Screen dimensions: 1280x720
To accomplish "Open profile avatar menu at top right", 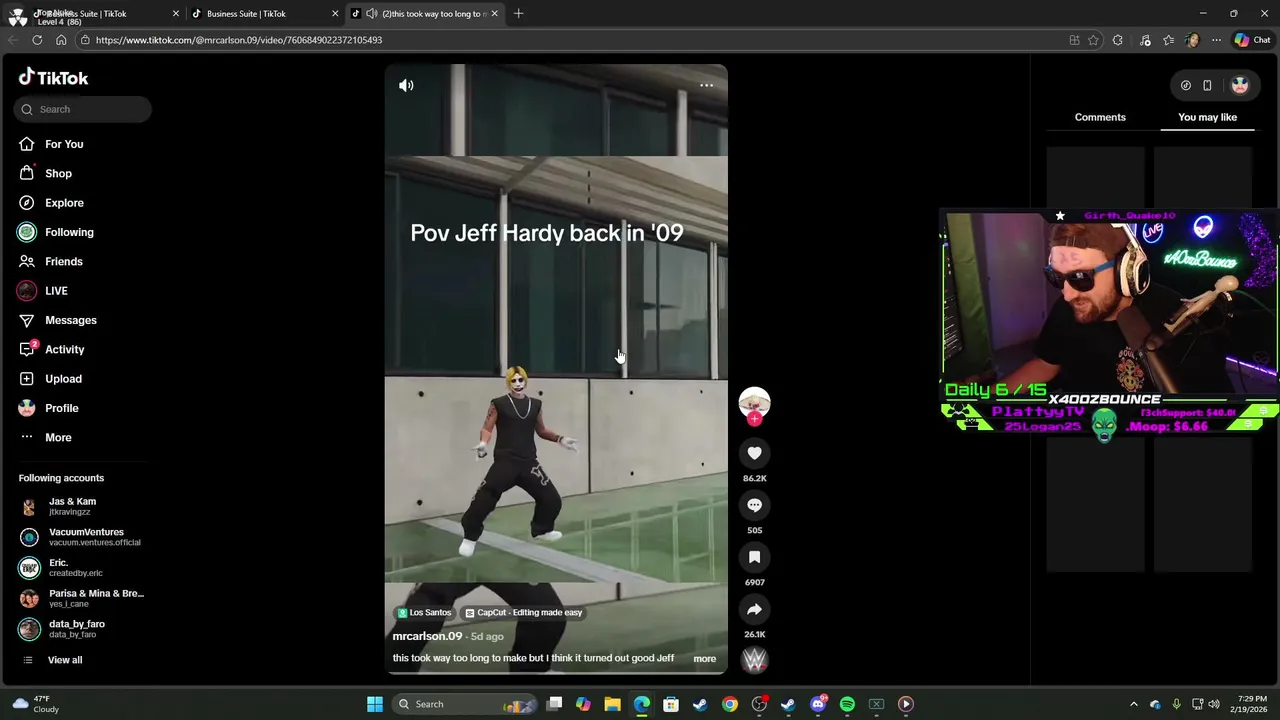I will click(1240, 86).
